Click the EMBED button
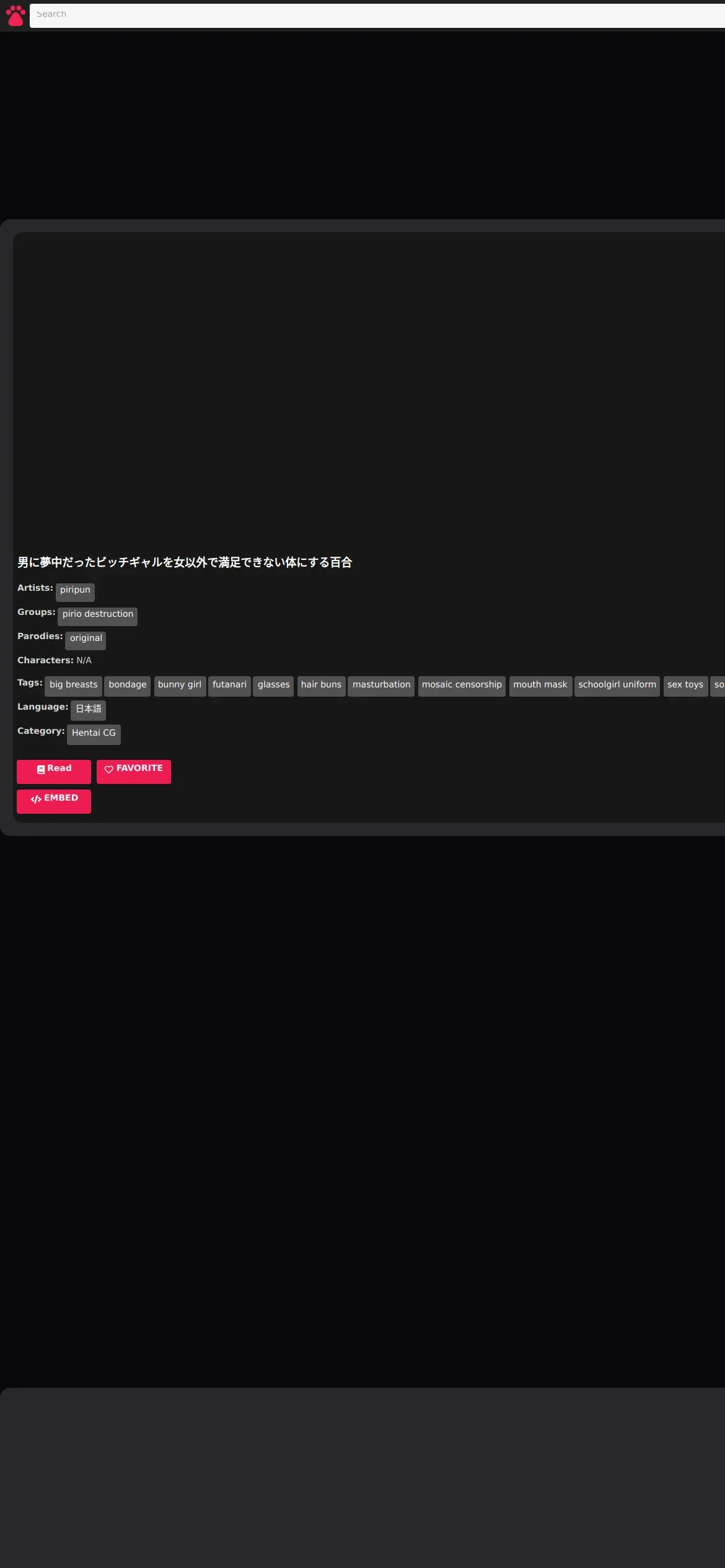 pyautogui.click(x=54, y=801)
